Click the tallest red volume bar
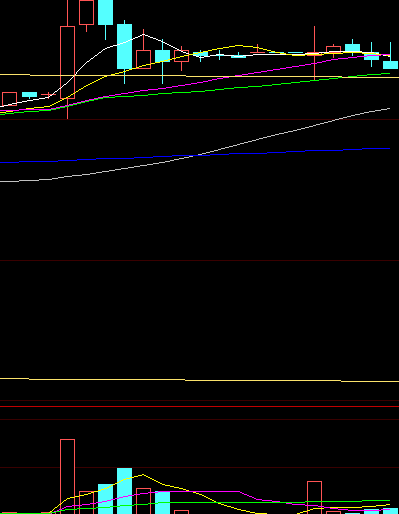 [x=67, y=477]
